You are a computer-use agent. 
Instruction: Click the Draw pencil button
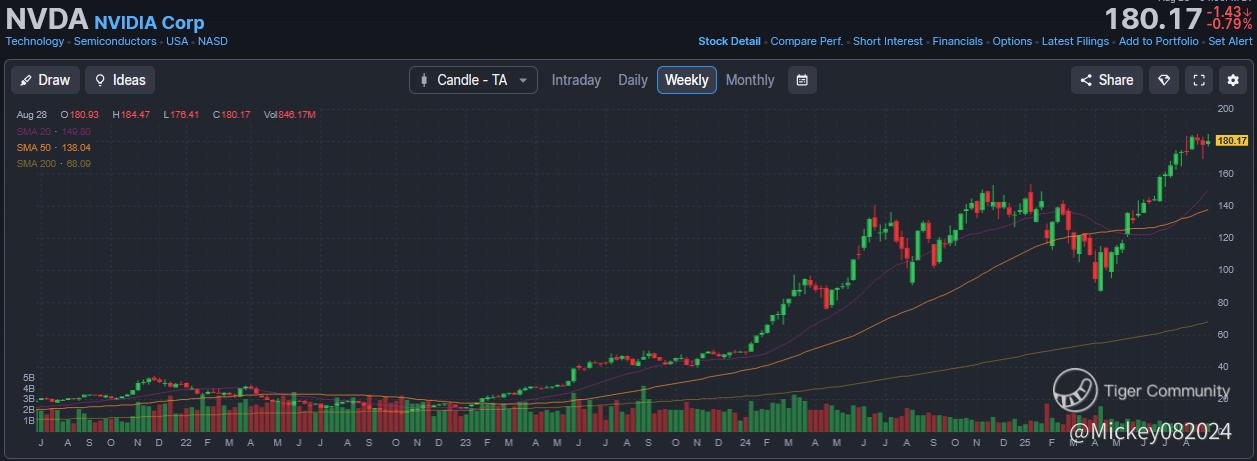(45, 80)
